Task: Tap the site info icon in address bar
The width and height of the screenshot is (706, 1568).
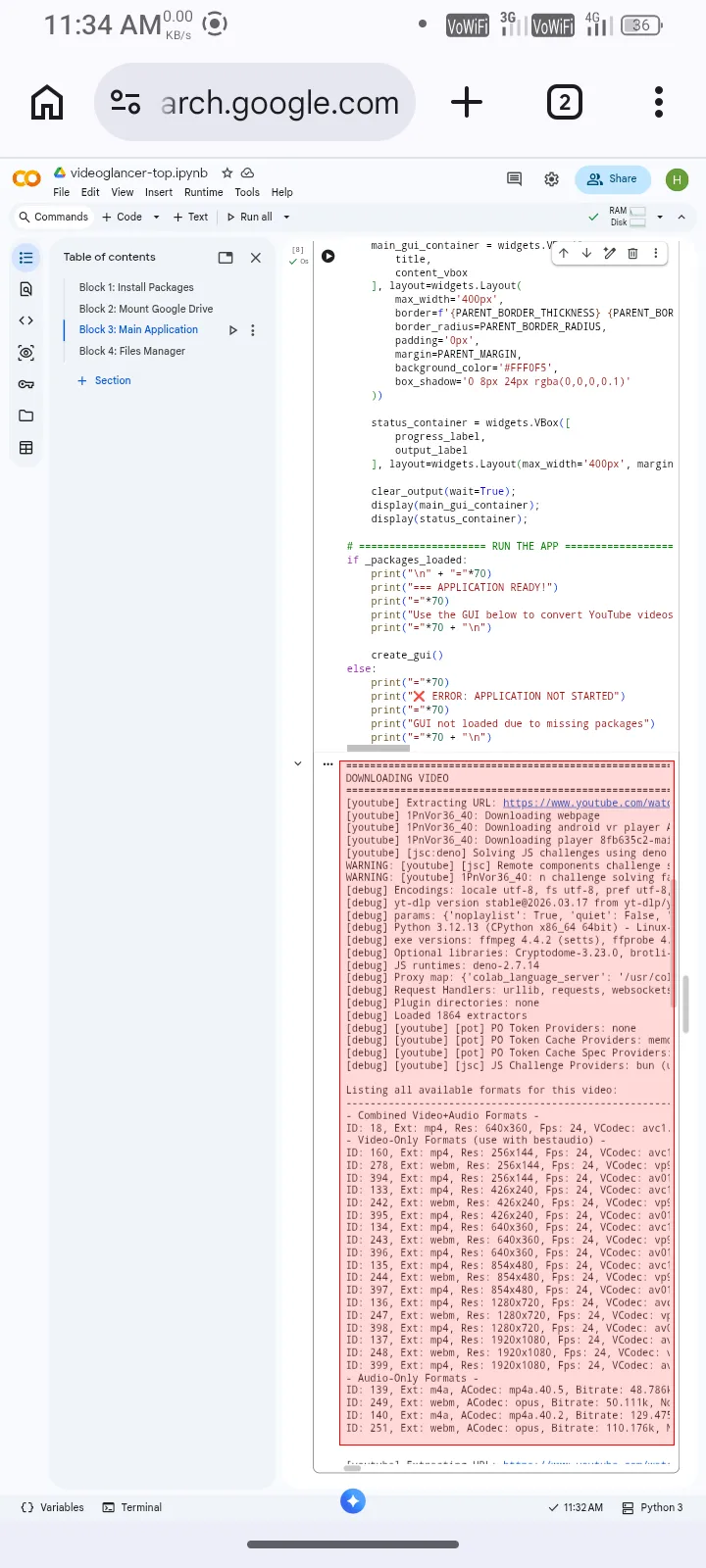Action: pyautogui.click(x=126, y=102)
